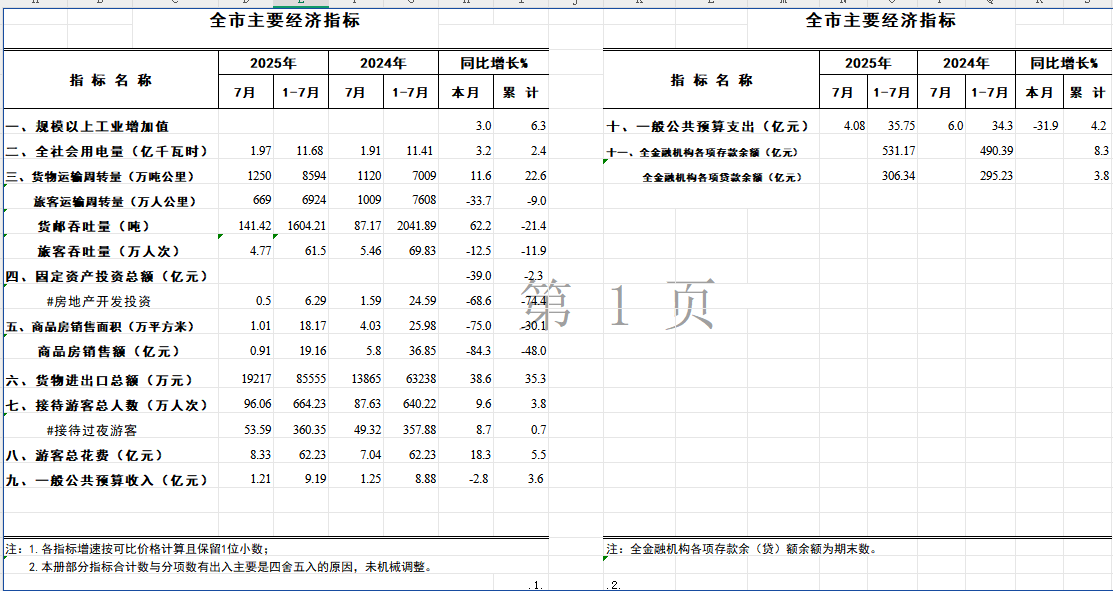Select the left table title 全市主要经济指标
The width and height of the screenshot is (1113, 591).
coord(285,21)
